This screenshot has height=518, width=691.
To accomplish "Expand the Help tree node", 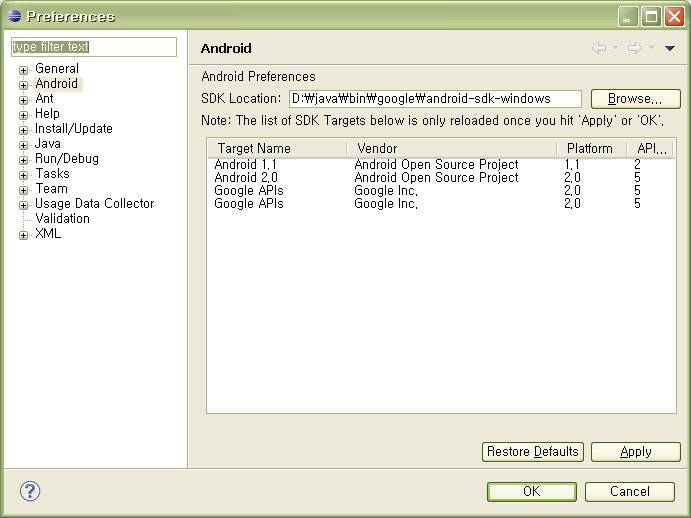I will pyautogui.click(x=23, y=115).
